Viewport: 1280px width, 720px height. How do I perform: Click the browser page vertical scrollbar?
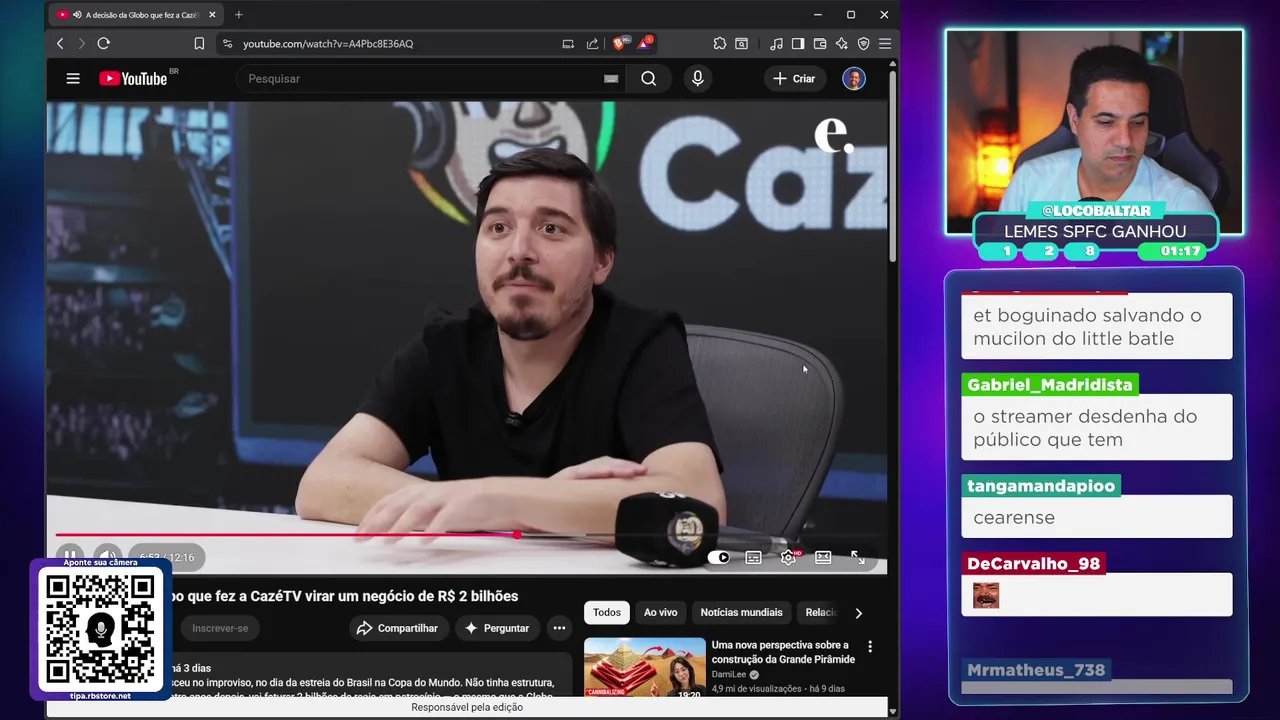click(x=893, y=165)
